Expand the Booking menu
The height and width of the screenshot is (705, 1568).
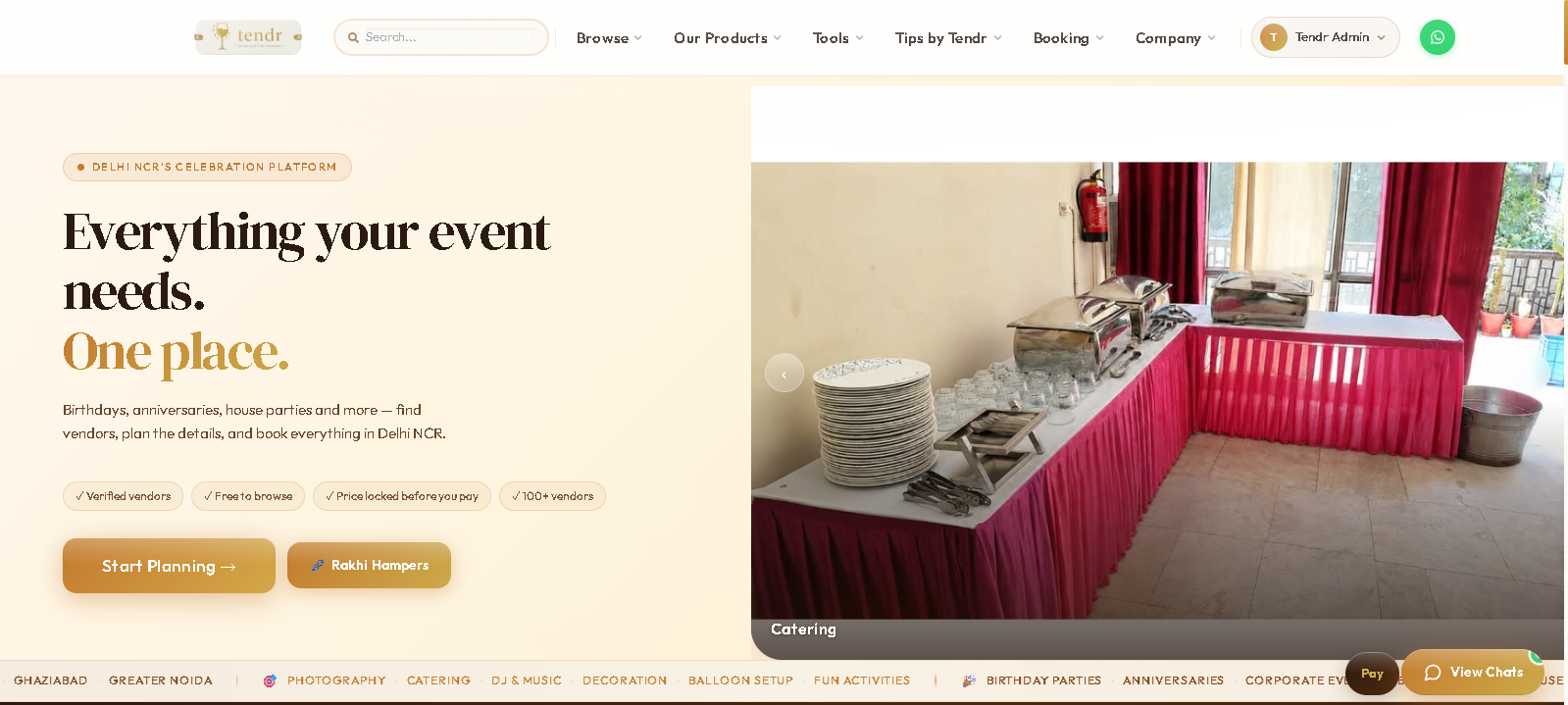(1069, 38)
